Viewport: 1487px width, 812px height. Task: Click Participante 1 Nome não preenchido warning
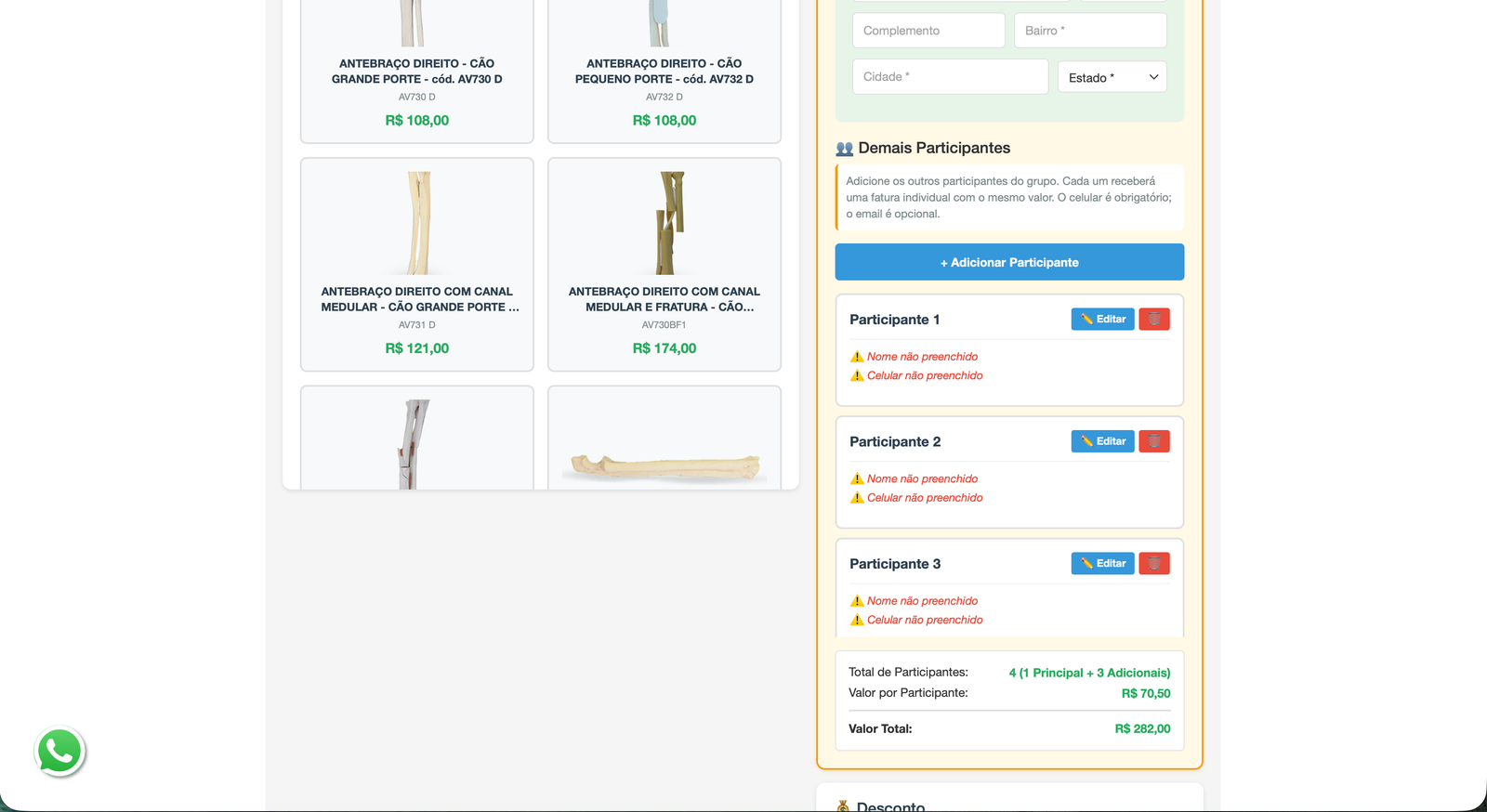pos(914,357)
